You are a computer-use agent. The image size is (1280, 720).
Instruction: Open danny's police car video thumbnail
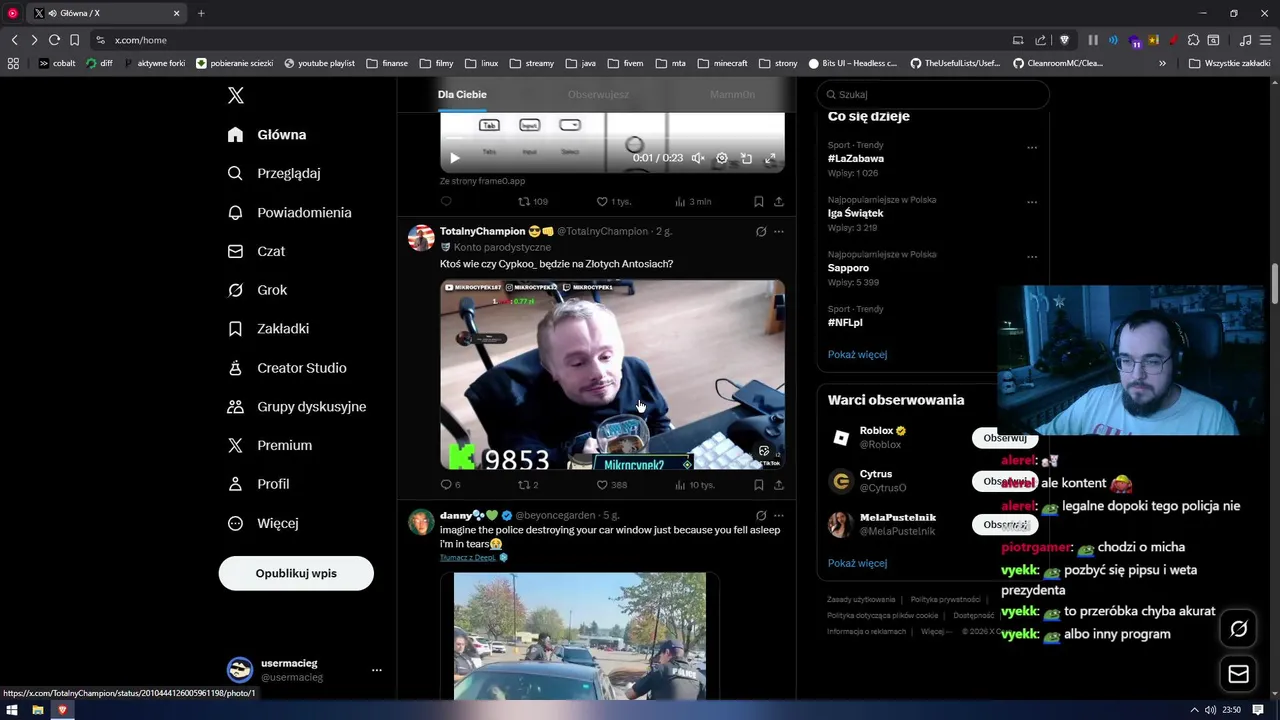580,636
